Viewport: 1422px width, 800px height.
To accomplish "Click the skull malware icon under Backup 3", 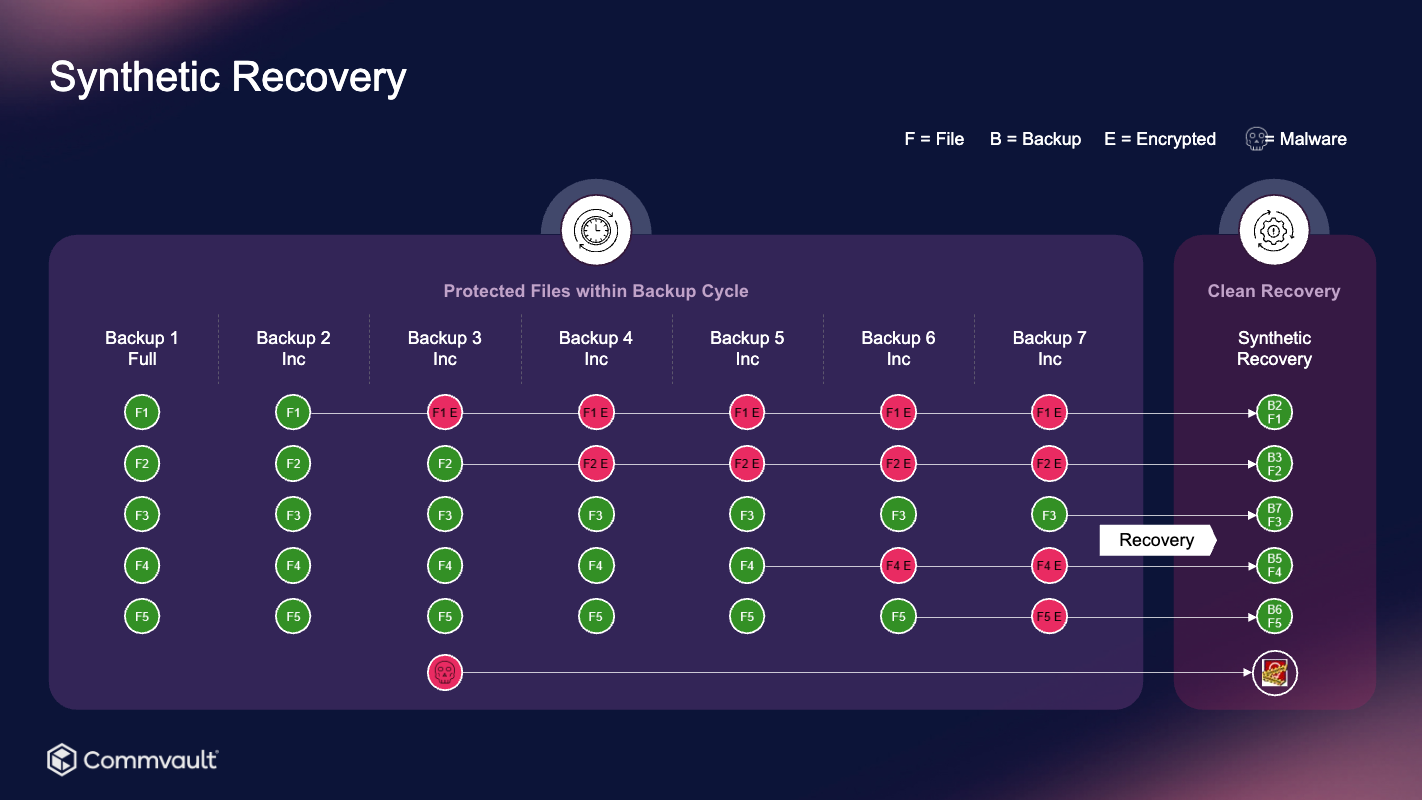I will [445, 672].
